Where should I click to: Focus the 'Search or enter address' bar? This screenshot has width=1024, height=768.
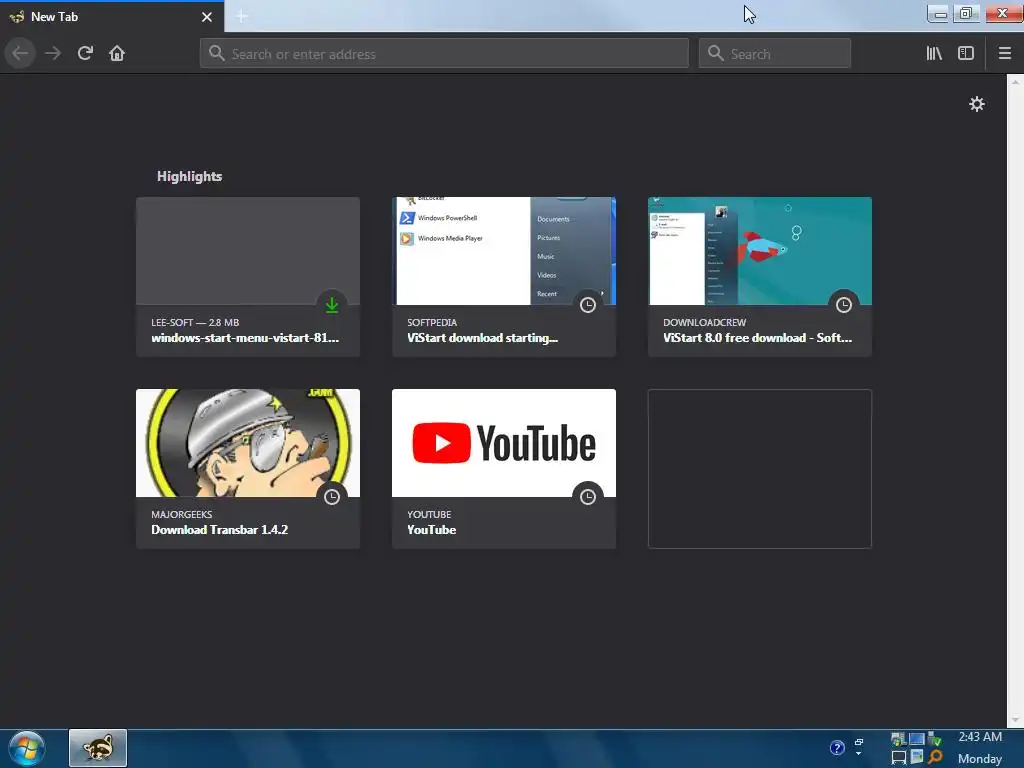click(x=444, y=54)
